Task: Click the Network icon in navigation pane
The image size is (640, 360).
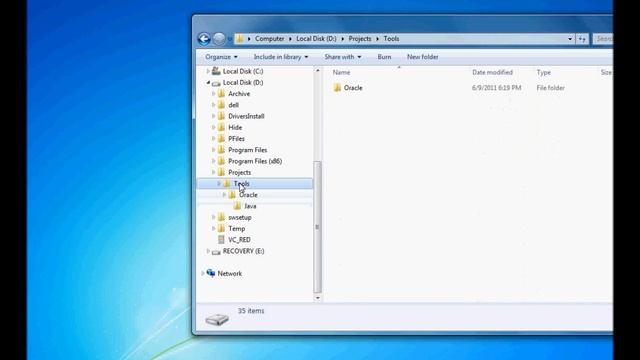Action: coord(211,273)
